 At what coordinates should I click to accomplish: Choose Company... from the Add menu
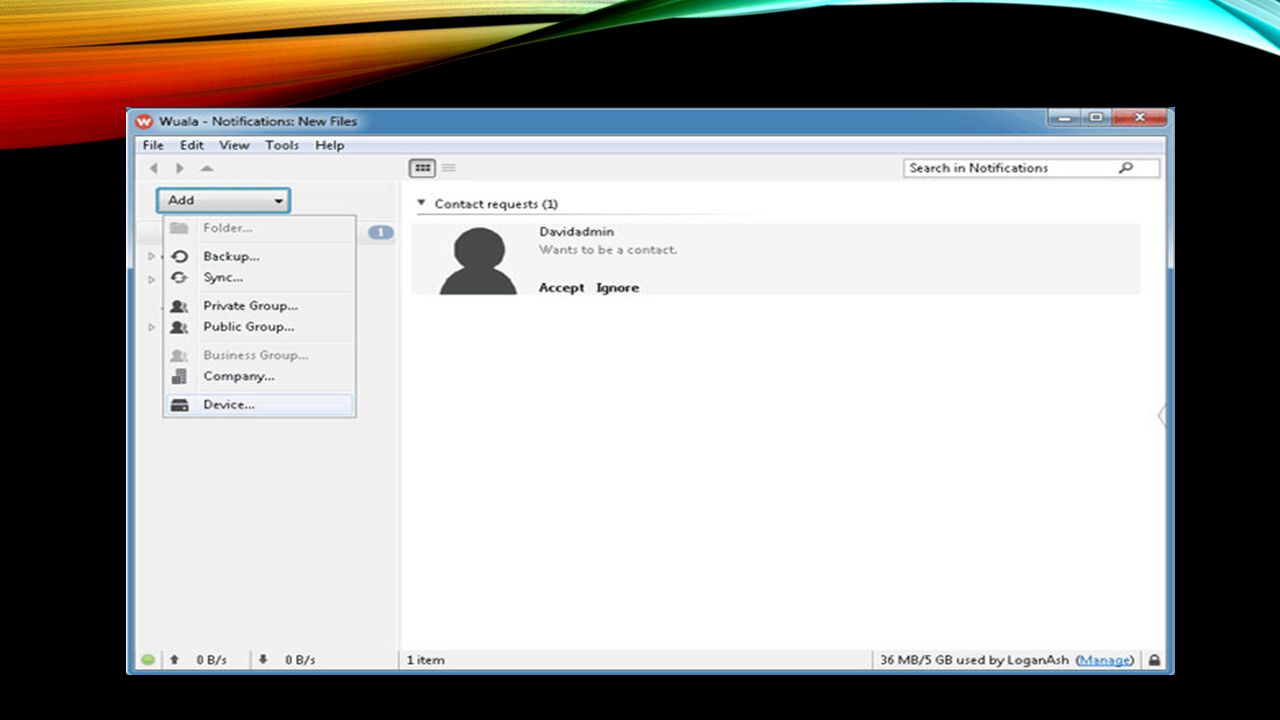259,377
